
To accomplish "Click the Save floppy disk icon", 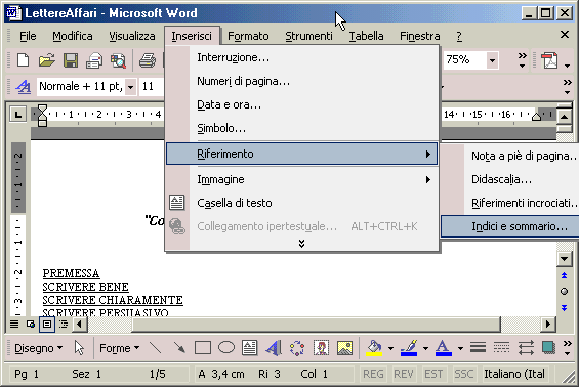I will pos(71,60).
